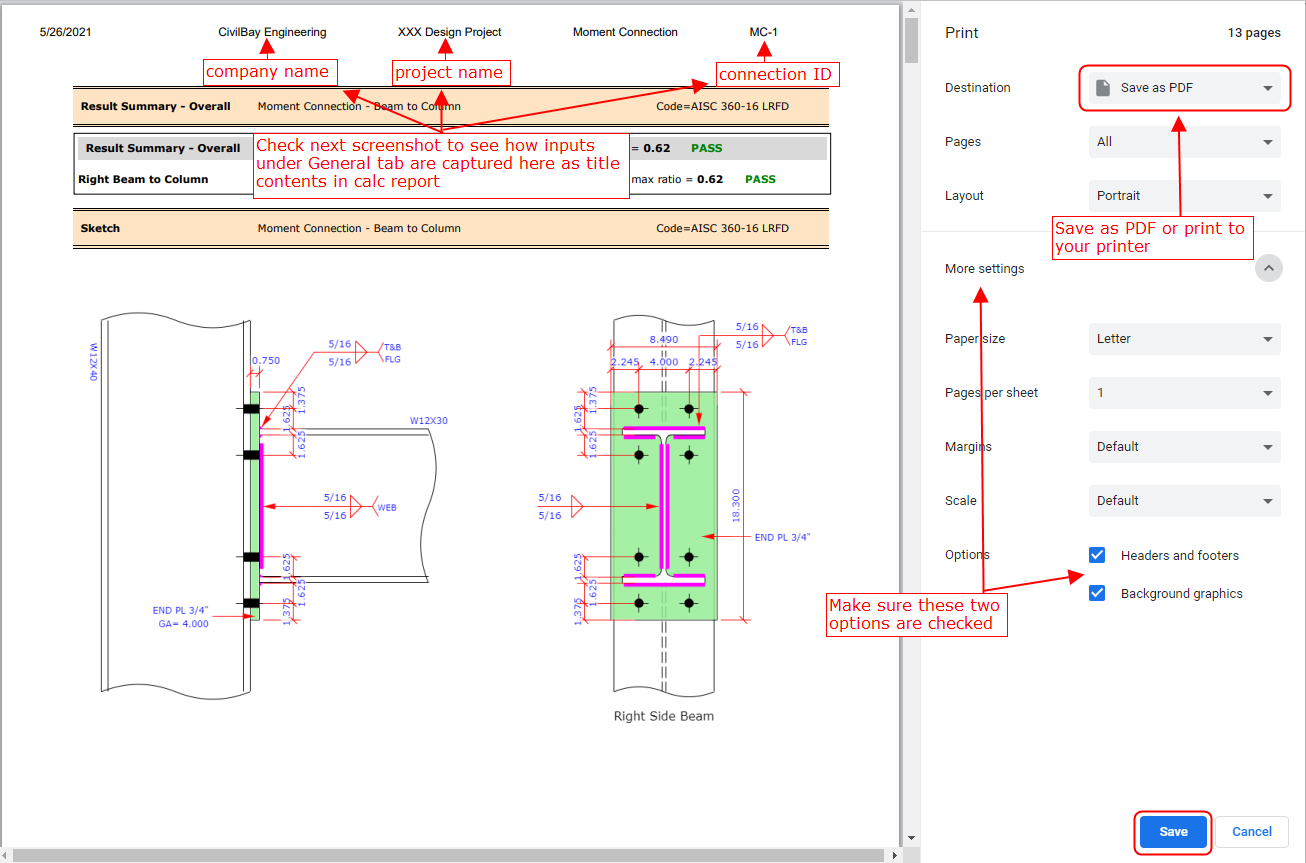Toggle the Background graphics checkbox
The width and height of the screenshot is (1306, 863).
tap(1097, 593)
